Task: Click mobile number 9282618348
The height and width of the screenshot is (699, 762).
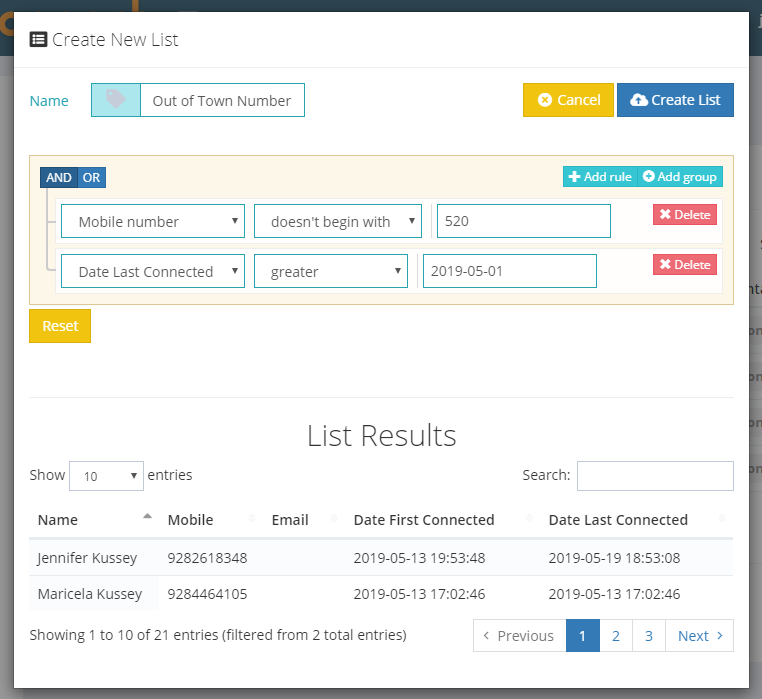Action: [207, 558]
